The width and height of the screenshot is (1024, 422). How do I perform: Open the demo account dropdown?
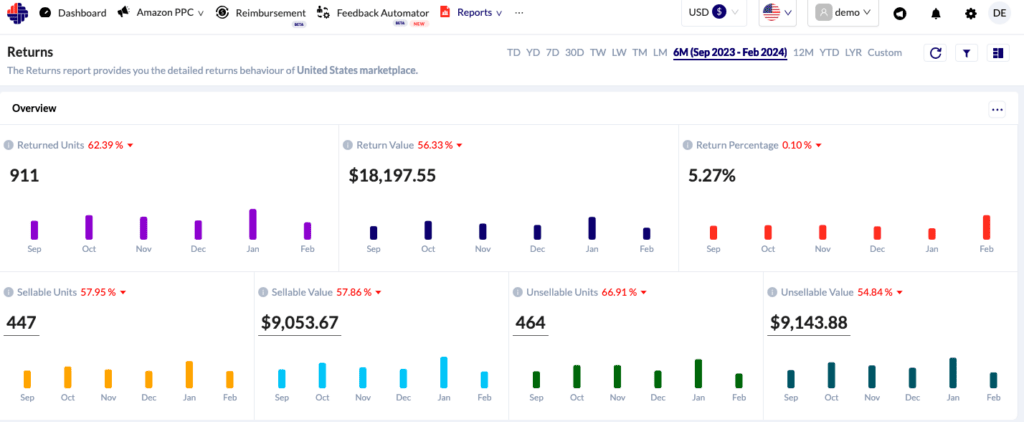(x=843, y=12)
